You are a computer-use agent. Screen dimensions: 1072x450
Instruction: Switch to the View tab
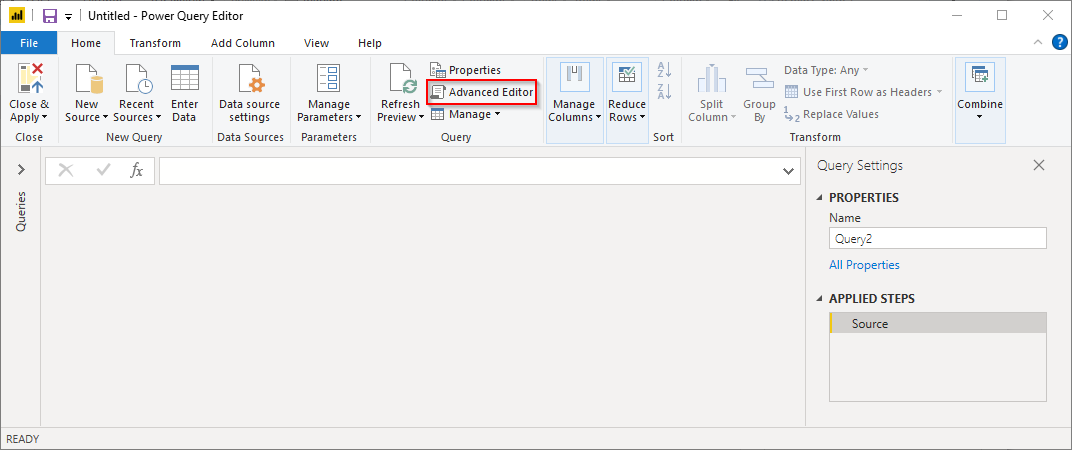[x=317, y=43]
